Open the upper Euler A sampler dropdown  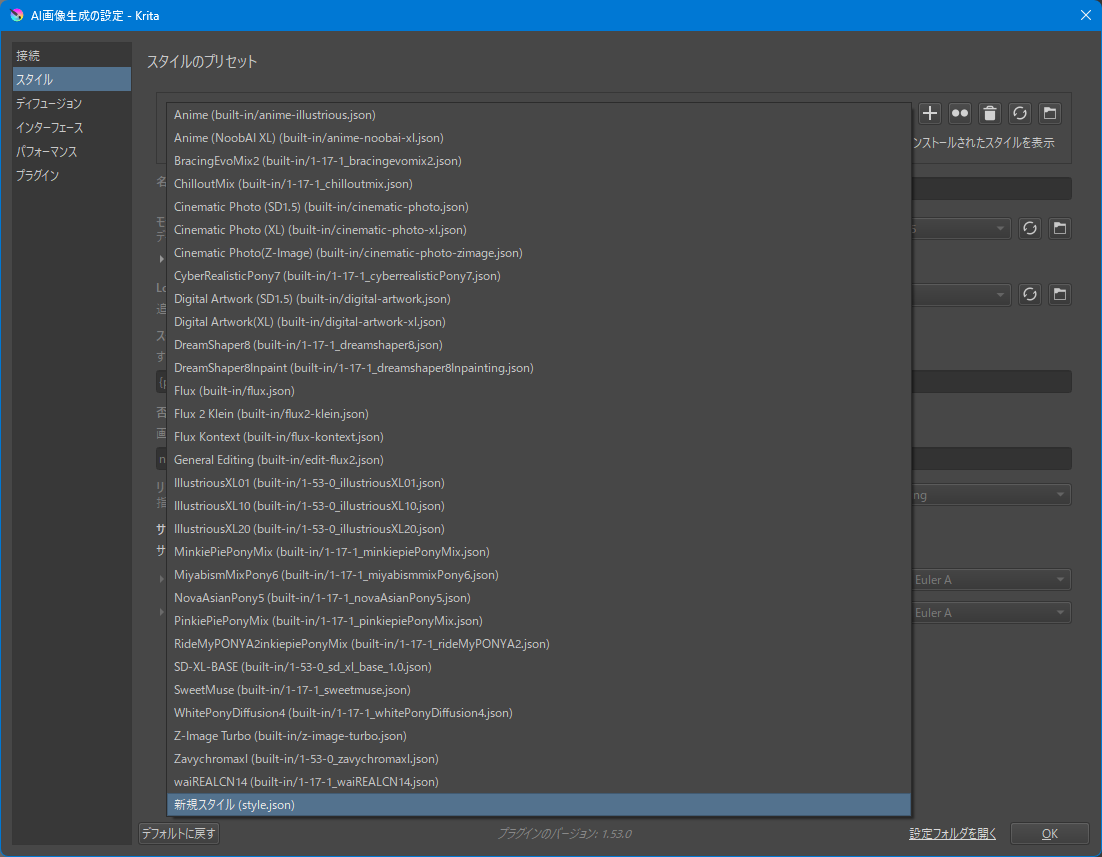(991, 579)
